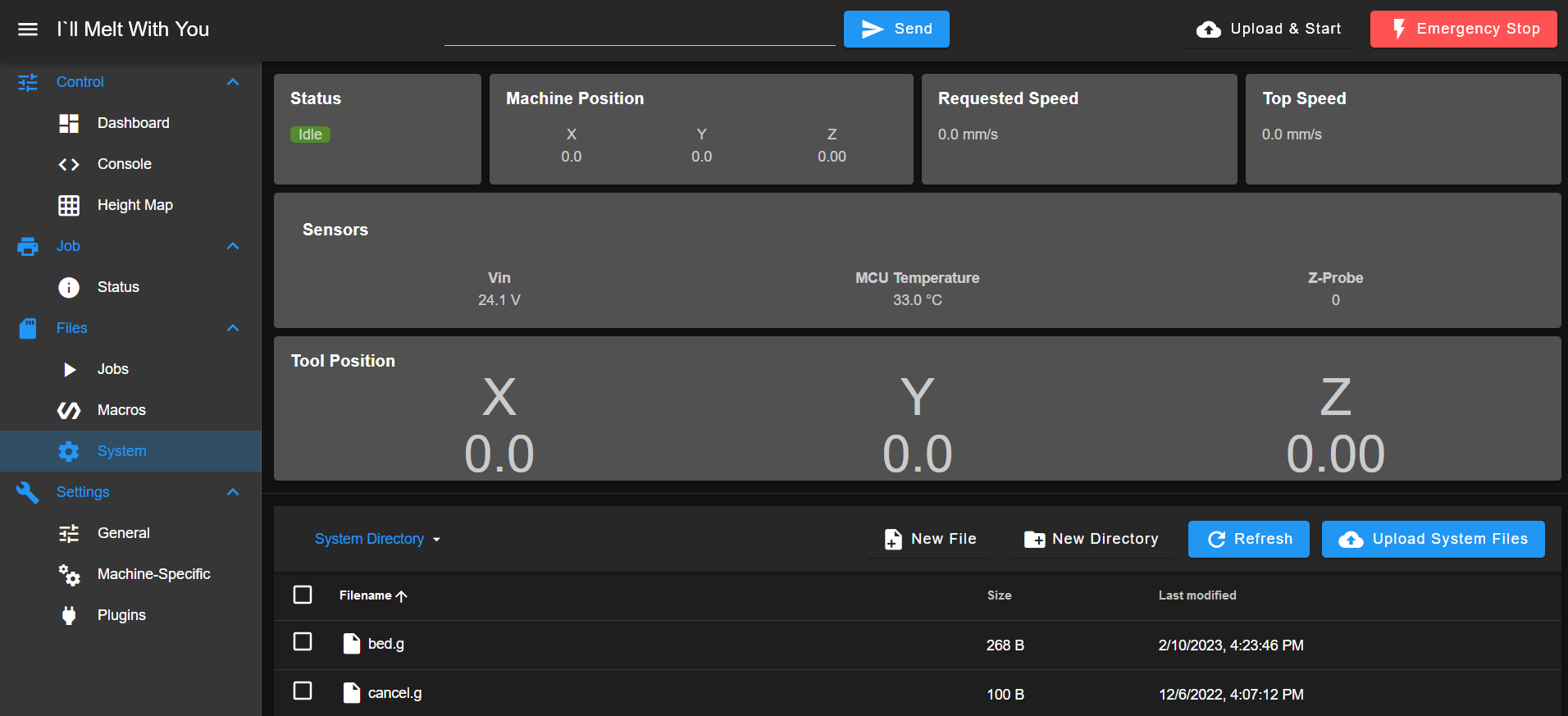Click the Idle status chip

click(310, 135)
